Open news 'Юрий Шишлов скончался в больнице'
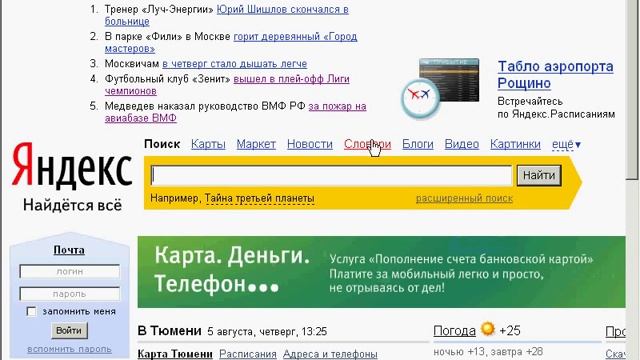The height and width of the screenshot is (360, 640). (227, 15)
